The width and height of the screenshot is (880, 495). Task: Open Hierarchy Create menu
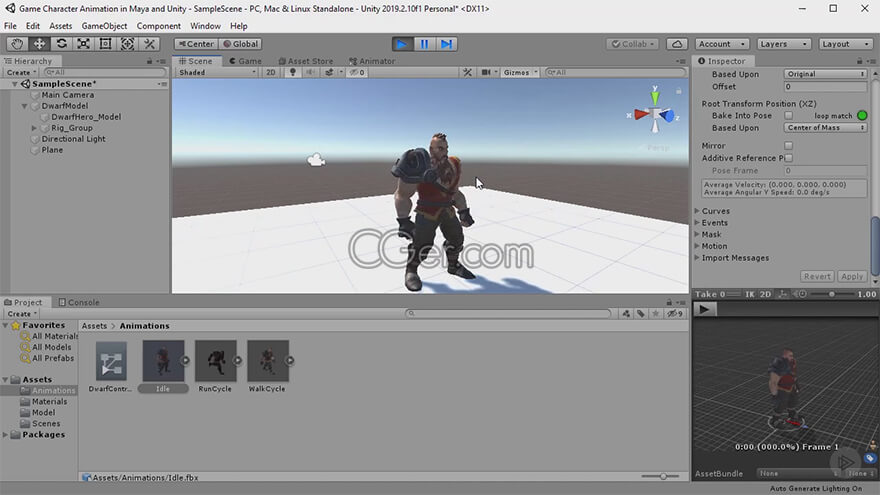(x=22, y=72)
